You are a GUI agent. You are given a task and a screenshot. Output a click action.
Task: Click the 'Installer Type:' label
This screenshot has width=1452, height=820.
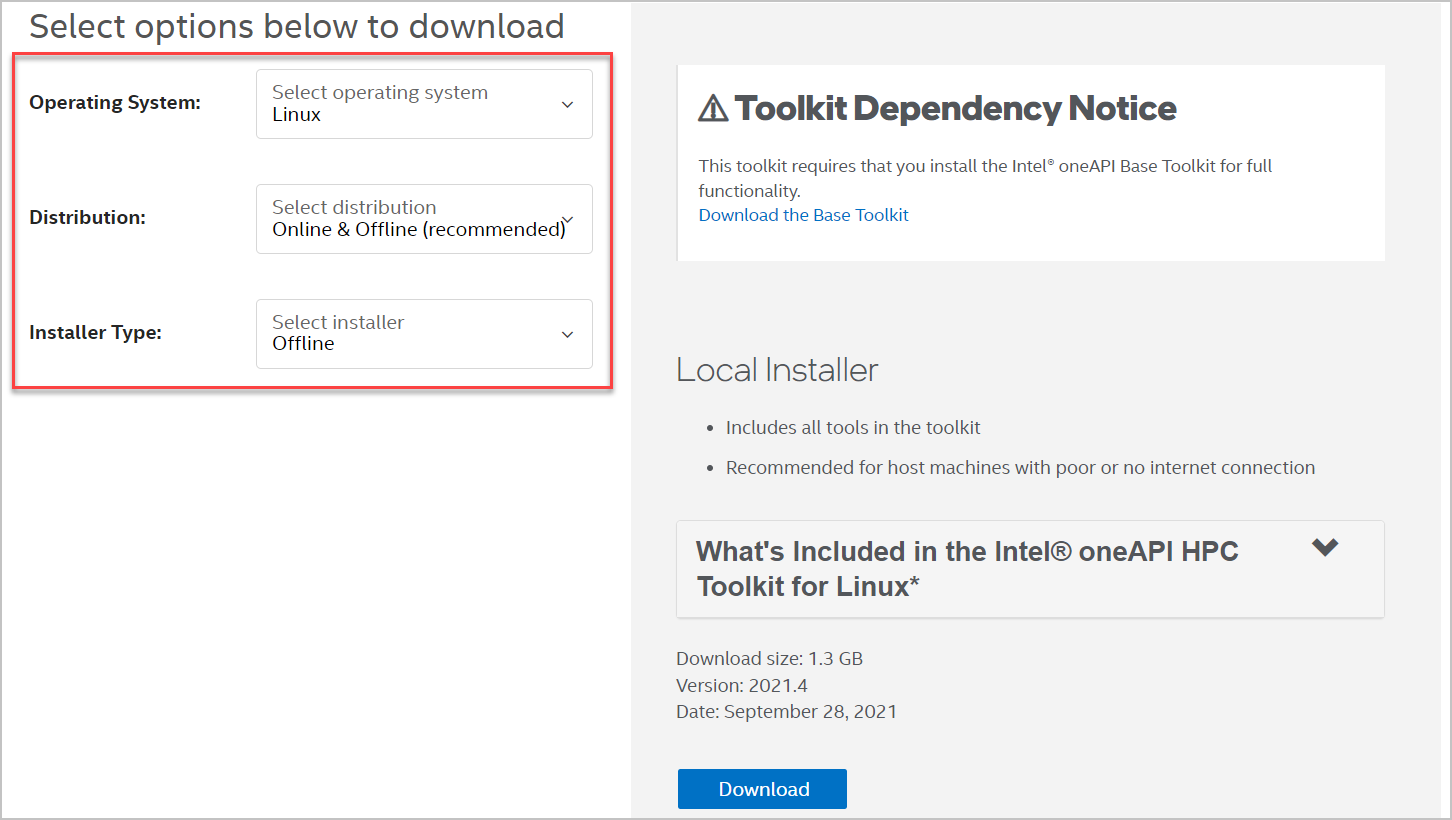pos(95,333)
